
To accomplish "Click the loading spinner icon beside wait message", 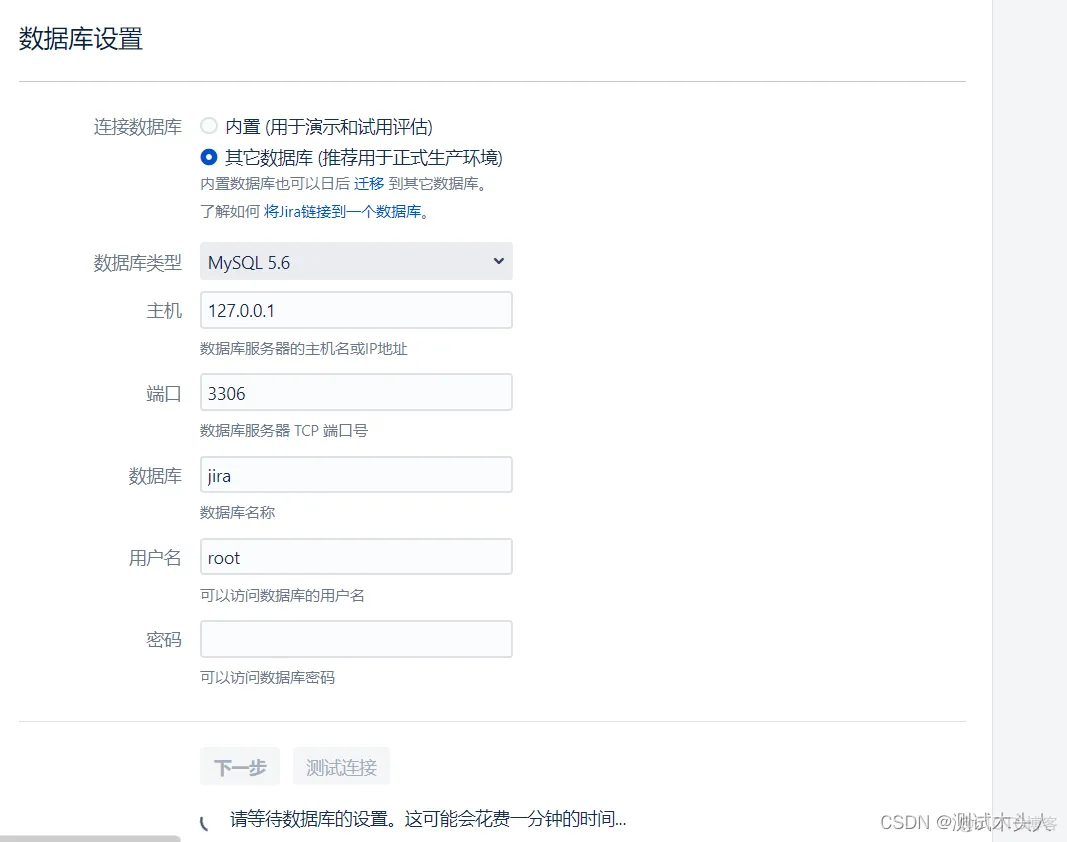I will pyautogui.click(x=205, y=822).
